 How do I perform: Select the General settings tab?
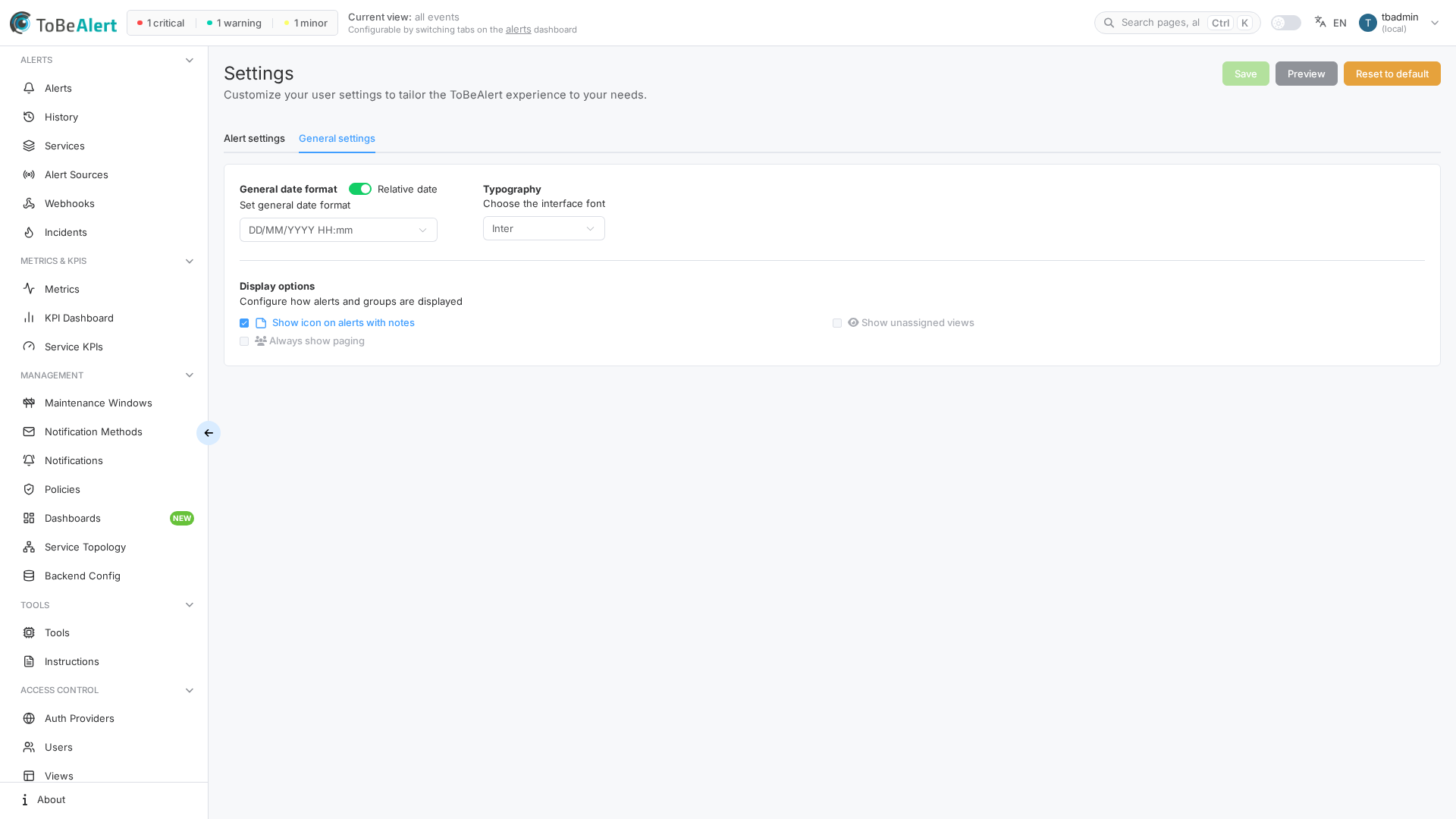point(337,138)
